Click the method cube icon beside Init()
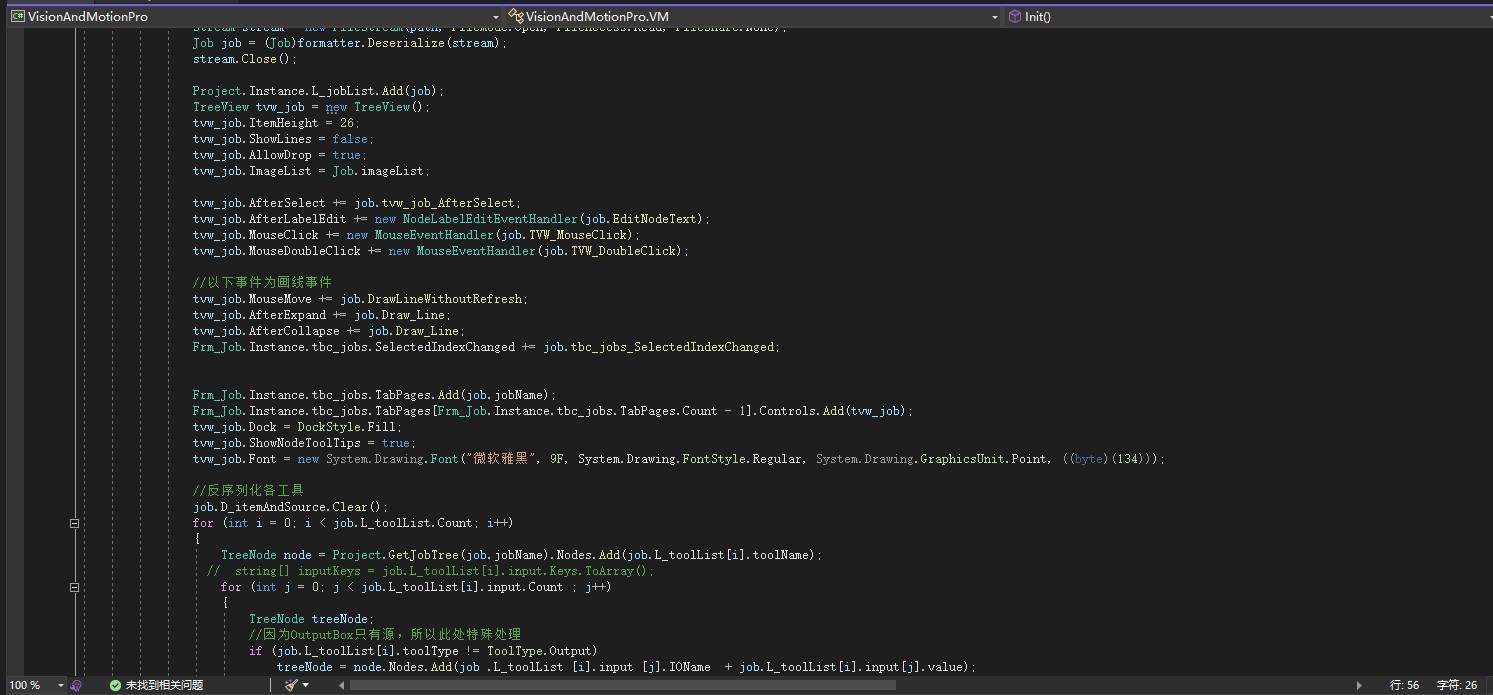This screenshot has height=695, width=1493. pos(1014,17)
